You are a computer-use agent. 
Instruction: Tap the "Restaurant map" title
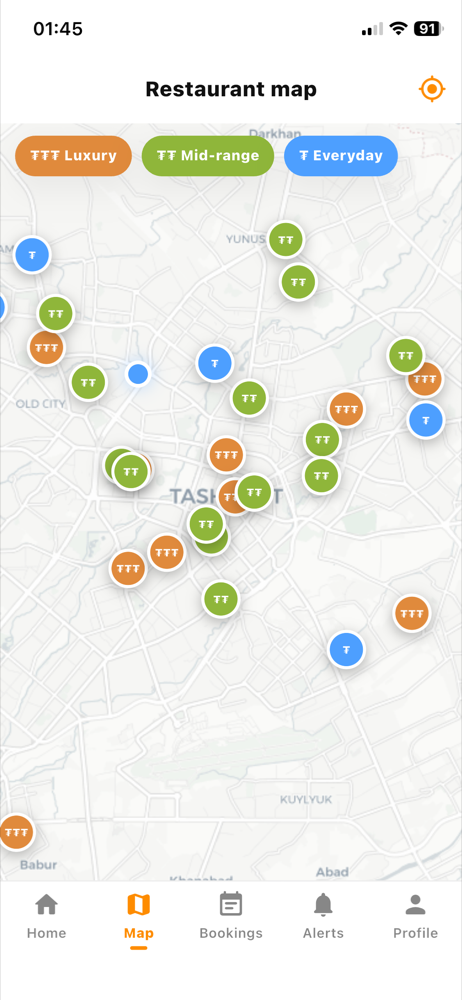point(231,89)
